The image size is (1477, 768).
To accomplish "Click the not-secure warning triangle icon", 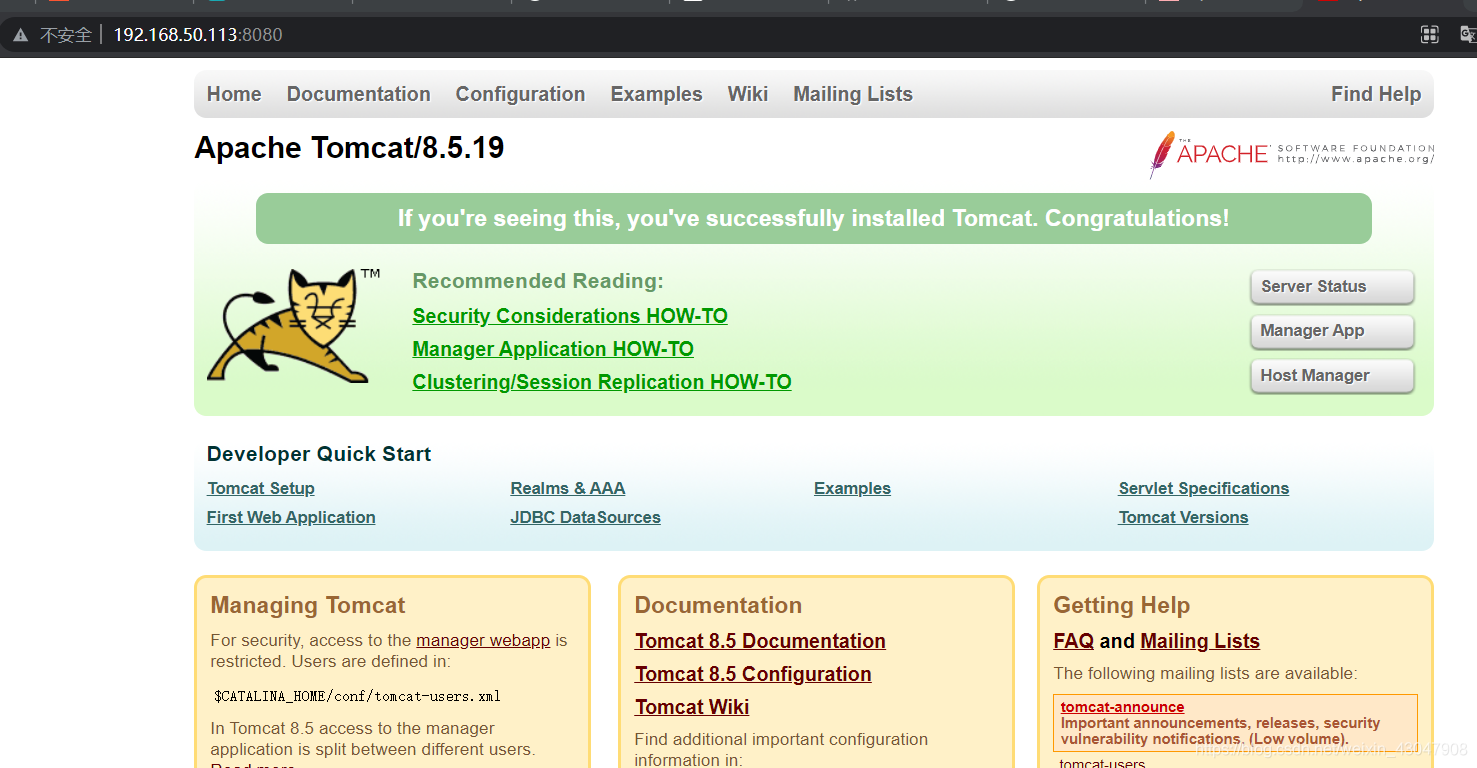I will (20, 35).
